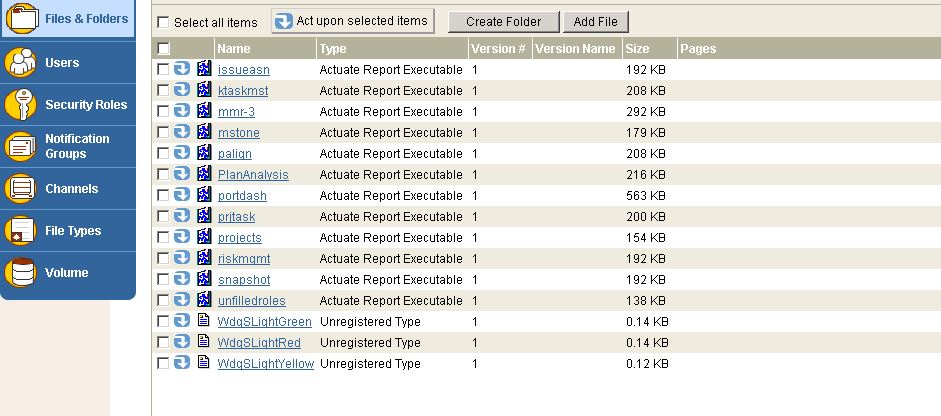Open the riskmgmt report link

[244, 259]
